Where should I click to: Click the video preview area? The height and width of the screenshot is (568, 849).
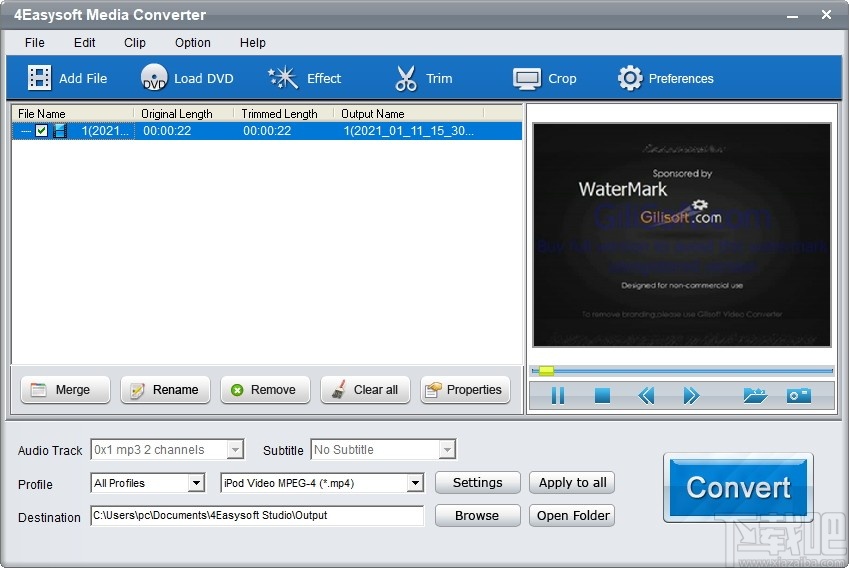(x=682, y=235)
